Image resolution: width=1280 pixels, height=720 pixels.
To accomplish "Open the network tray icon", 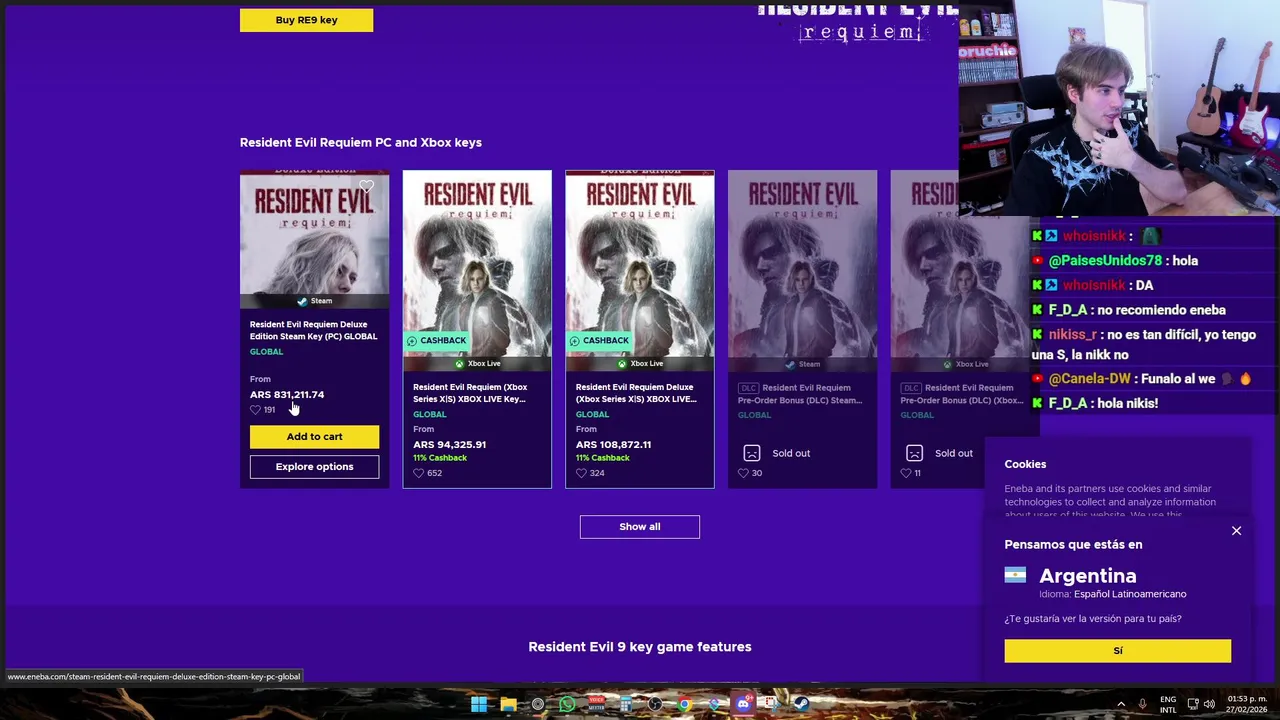I will click(x=1193, y=704).
